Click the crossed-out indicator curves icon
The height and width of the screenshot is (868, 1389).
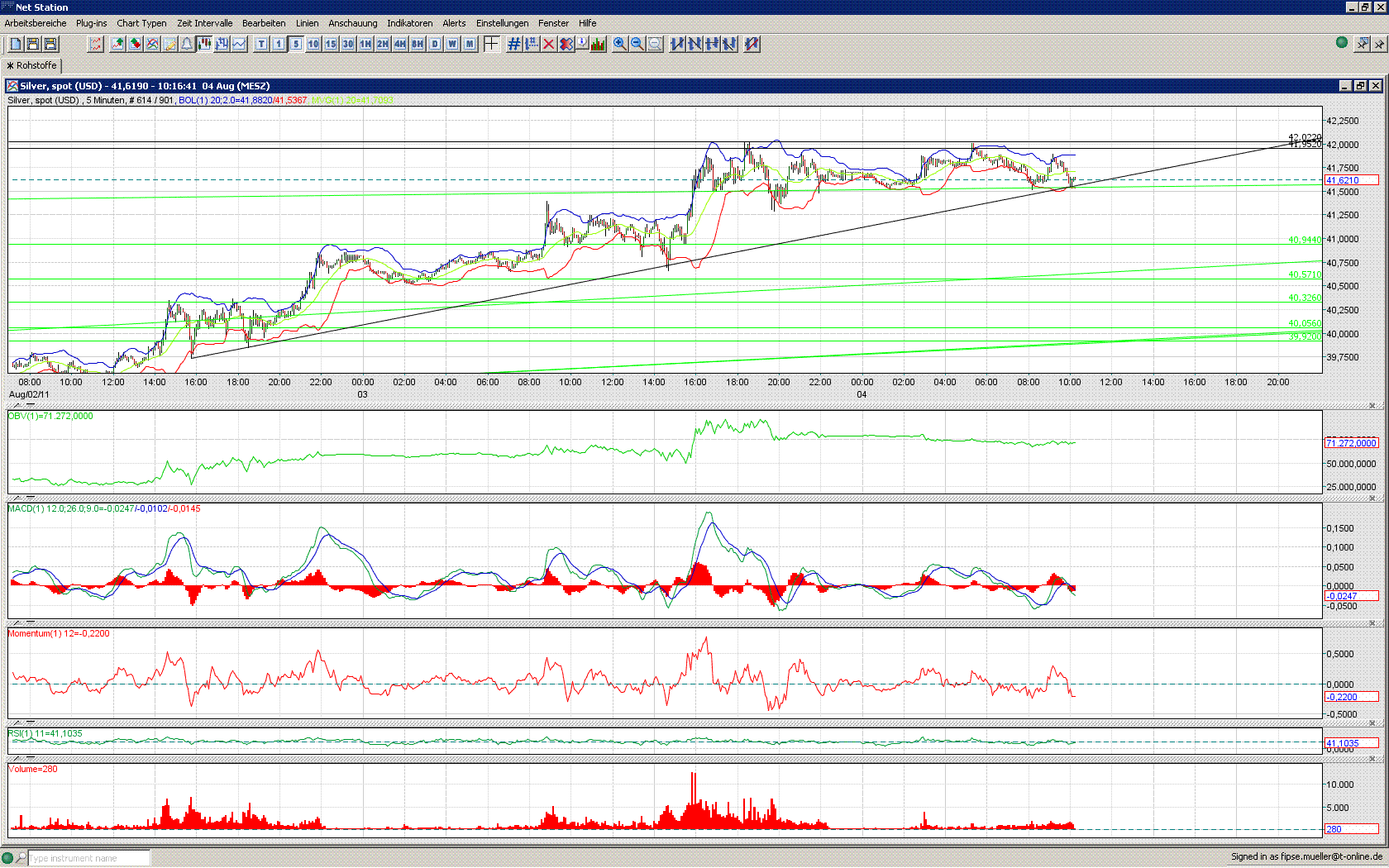[152, 44]
